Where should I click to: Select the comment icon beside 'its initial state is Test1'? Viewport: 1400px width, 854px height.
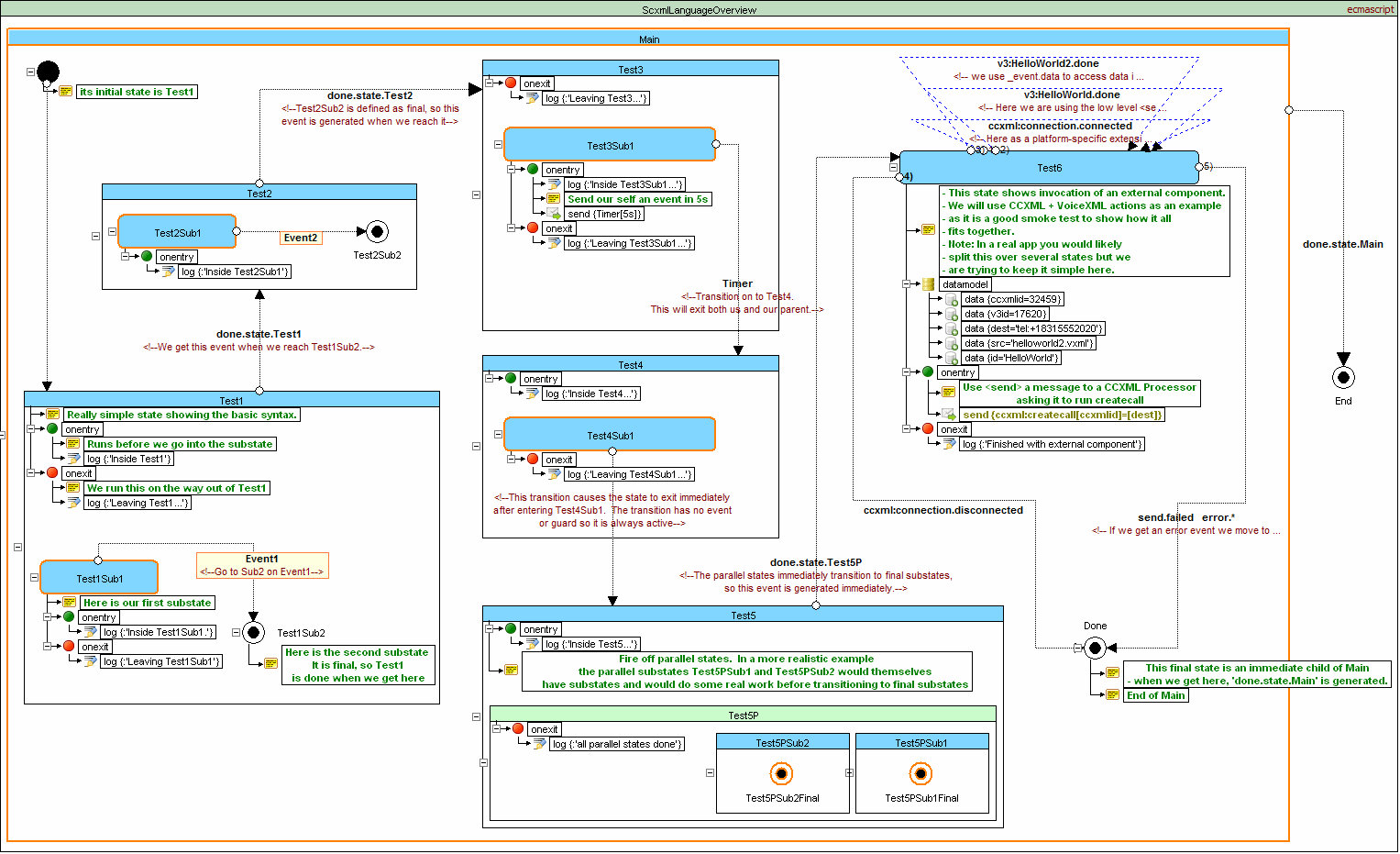(66, 92)
